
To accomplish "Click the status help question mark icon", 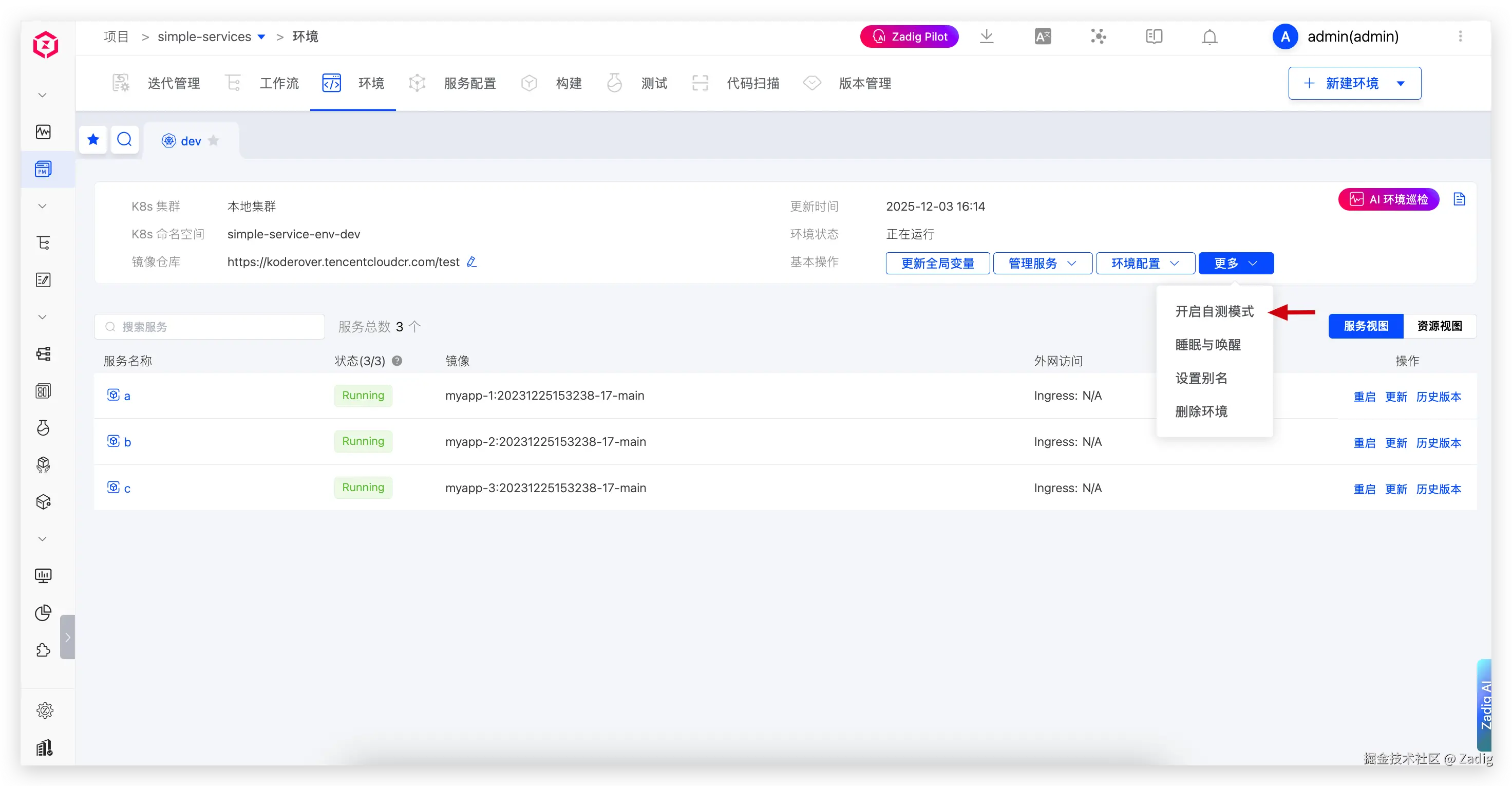I will (x=397, y=361).
